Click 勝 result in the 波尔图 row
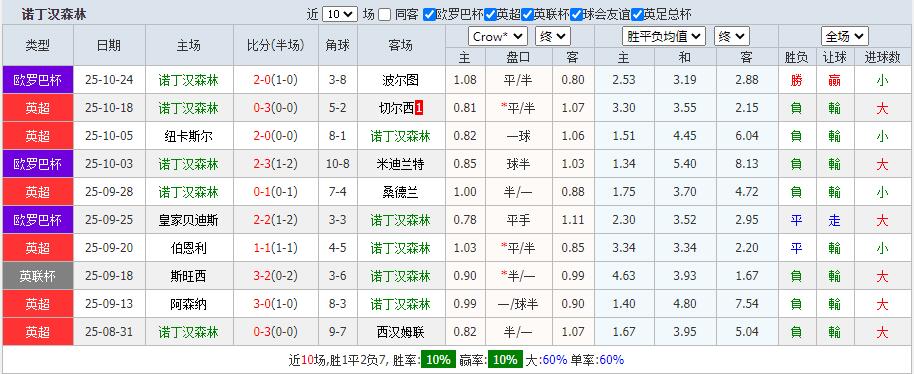 [796, 80]
